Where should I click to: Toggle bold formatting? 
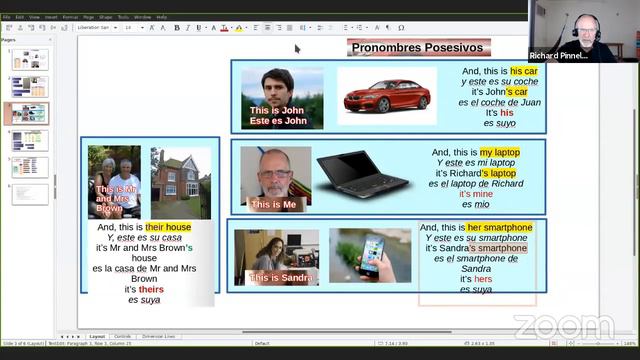177,28
